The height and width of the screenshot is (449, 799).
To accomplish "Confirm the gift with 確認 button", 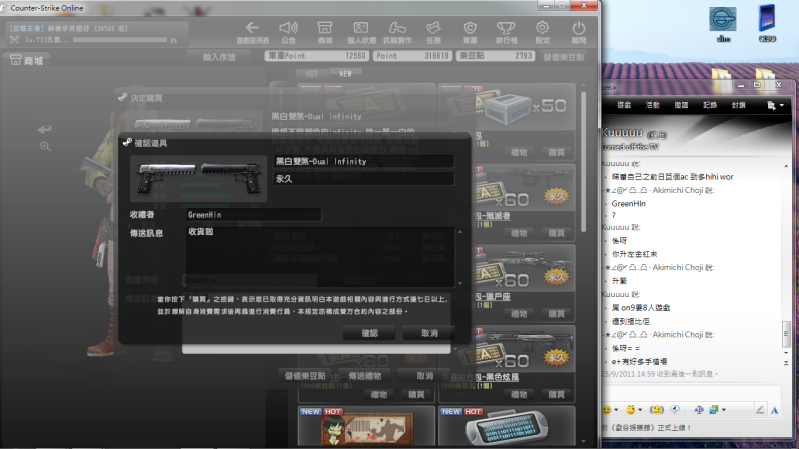I will pyautogui.click(x=369, y=333).
